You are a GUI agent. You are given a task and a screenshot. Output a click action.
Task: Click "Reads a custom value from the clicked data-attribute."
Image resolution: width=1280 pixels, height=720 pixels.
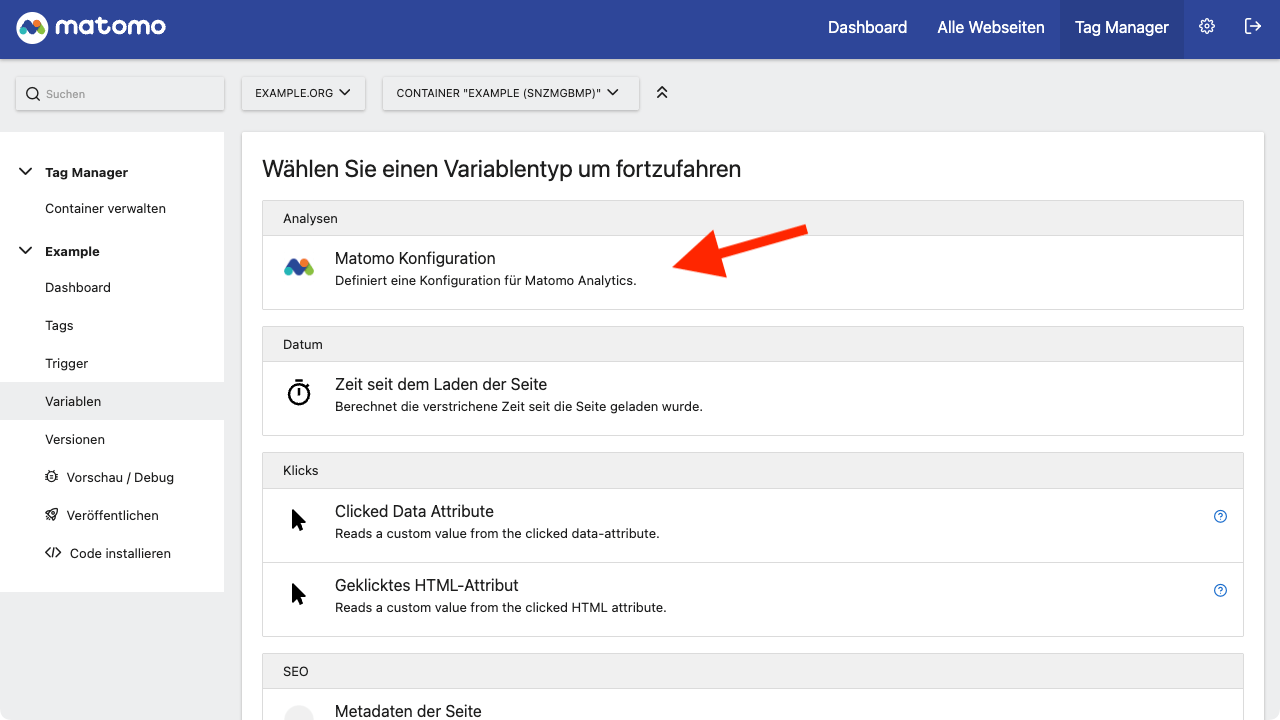497,534
